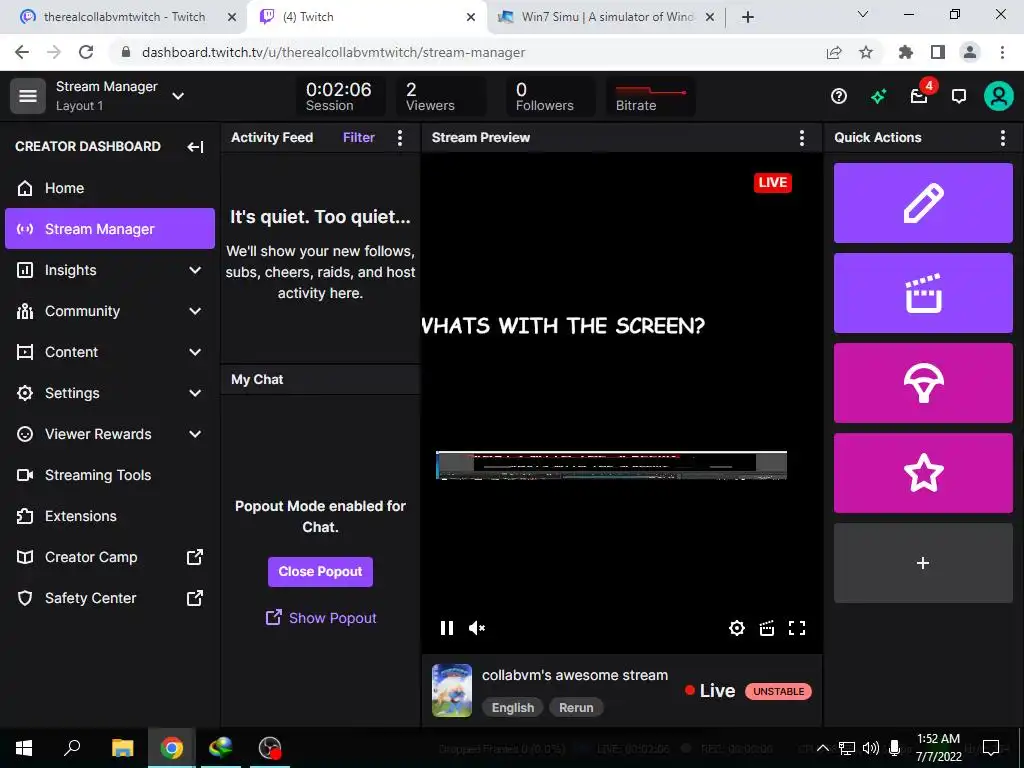This screenshot has height=768, width=1024.
Task: Open the hamburger navigation menu
Action: [x=27, y=96]
